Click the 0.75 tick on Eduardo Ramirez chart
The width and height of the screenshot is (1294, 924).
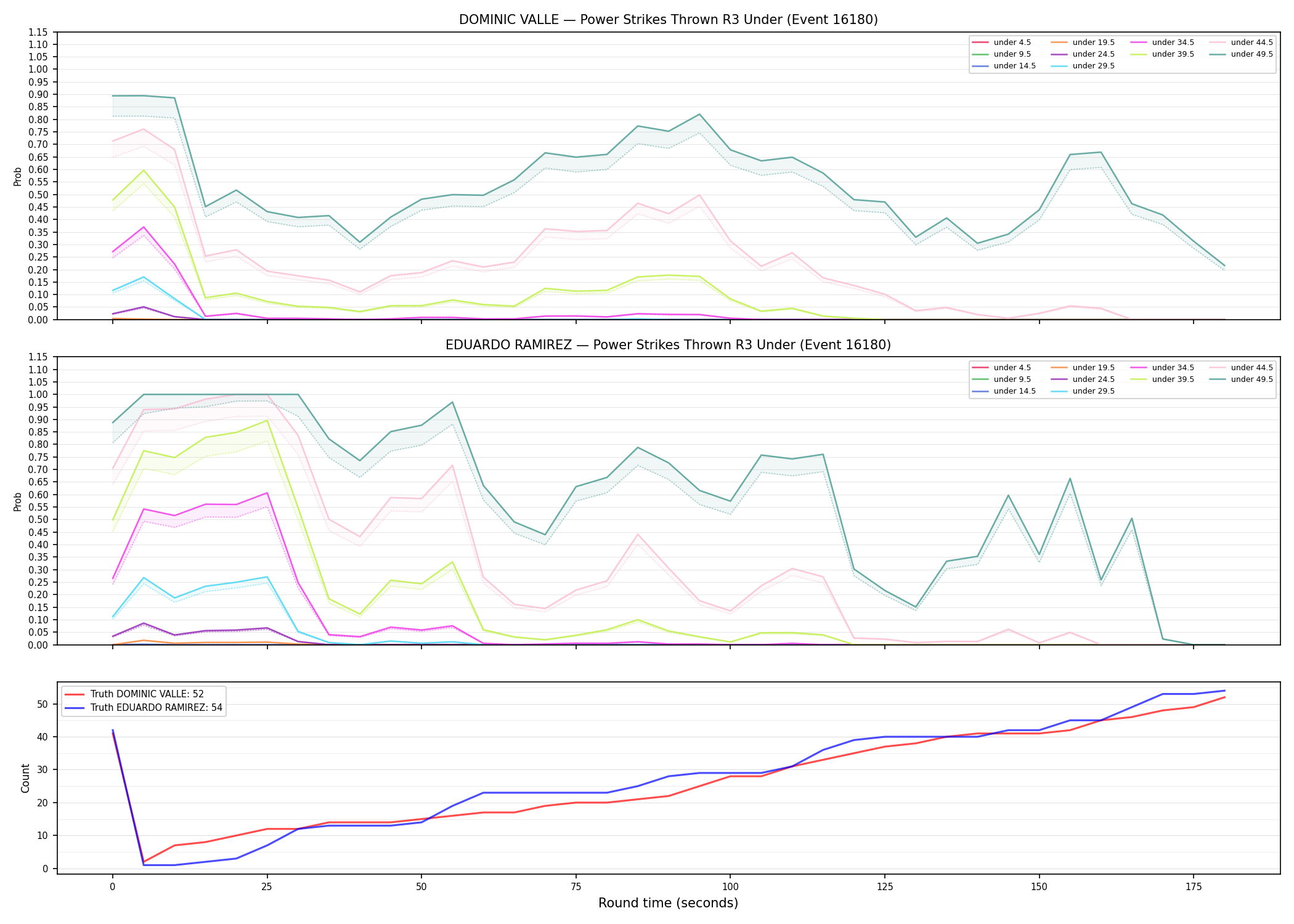39,458
